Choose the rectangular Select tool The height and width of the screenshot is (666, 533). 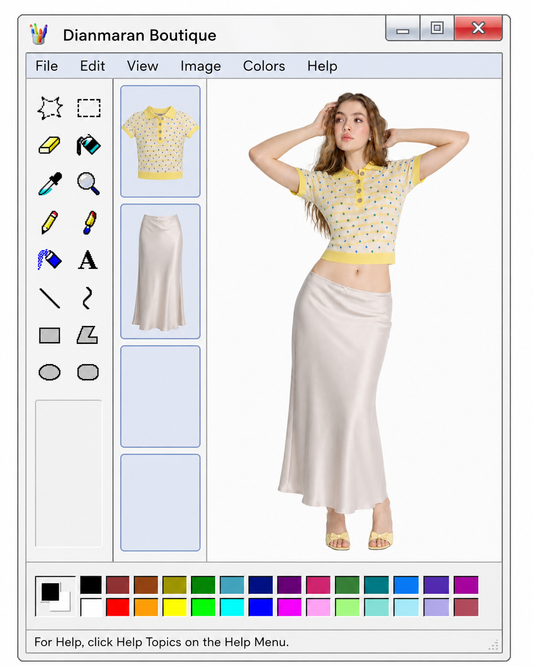(89, 108)
